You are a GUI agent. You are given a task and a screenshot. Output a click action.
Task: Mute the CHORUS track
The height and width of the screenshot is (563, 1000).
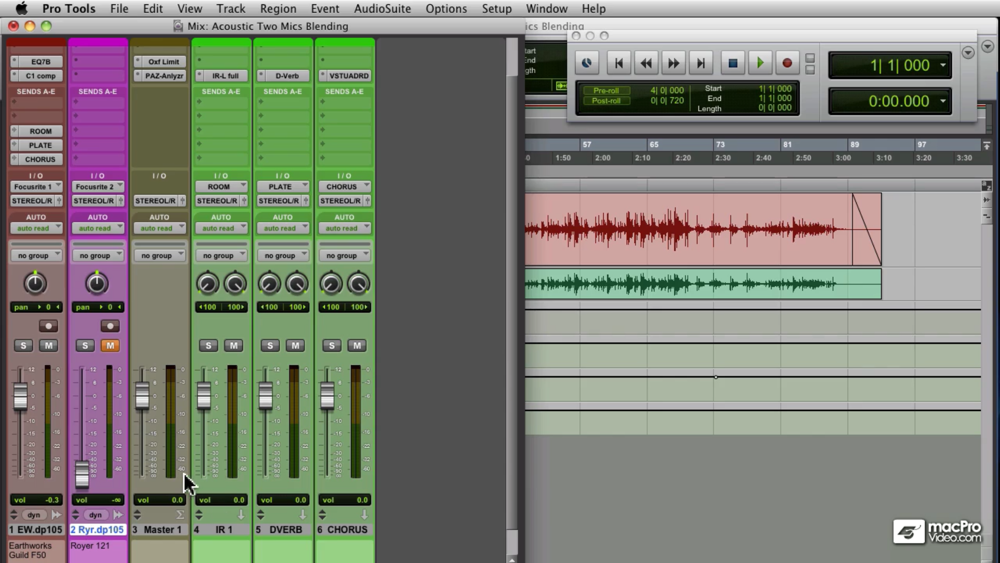[357, 346]
